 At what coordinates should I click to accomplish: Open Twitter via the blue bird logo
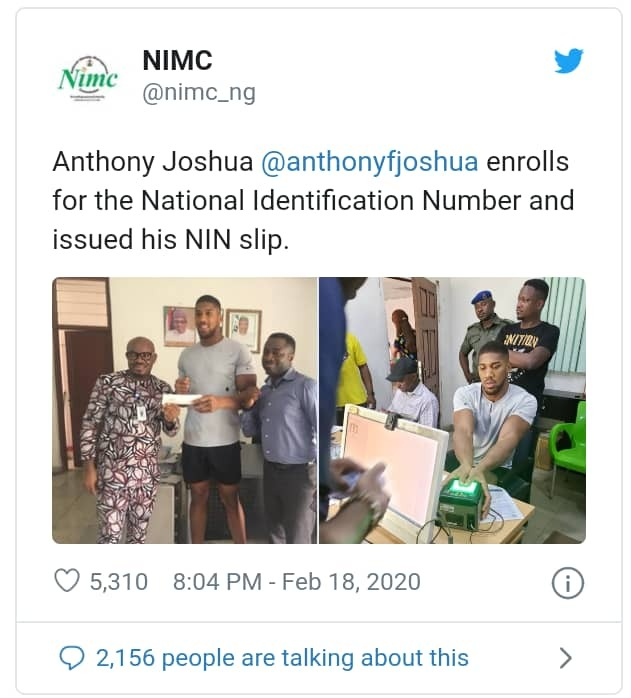(x=568, y=62)
